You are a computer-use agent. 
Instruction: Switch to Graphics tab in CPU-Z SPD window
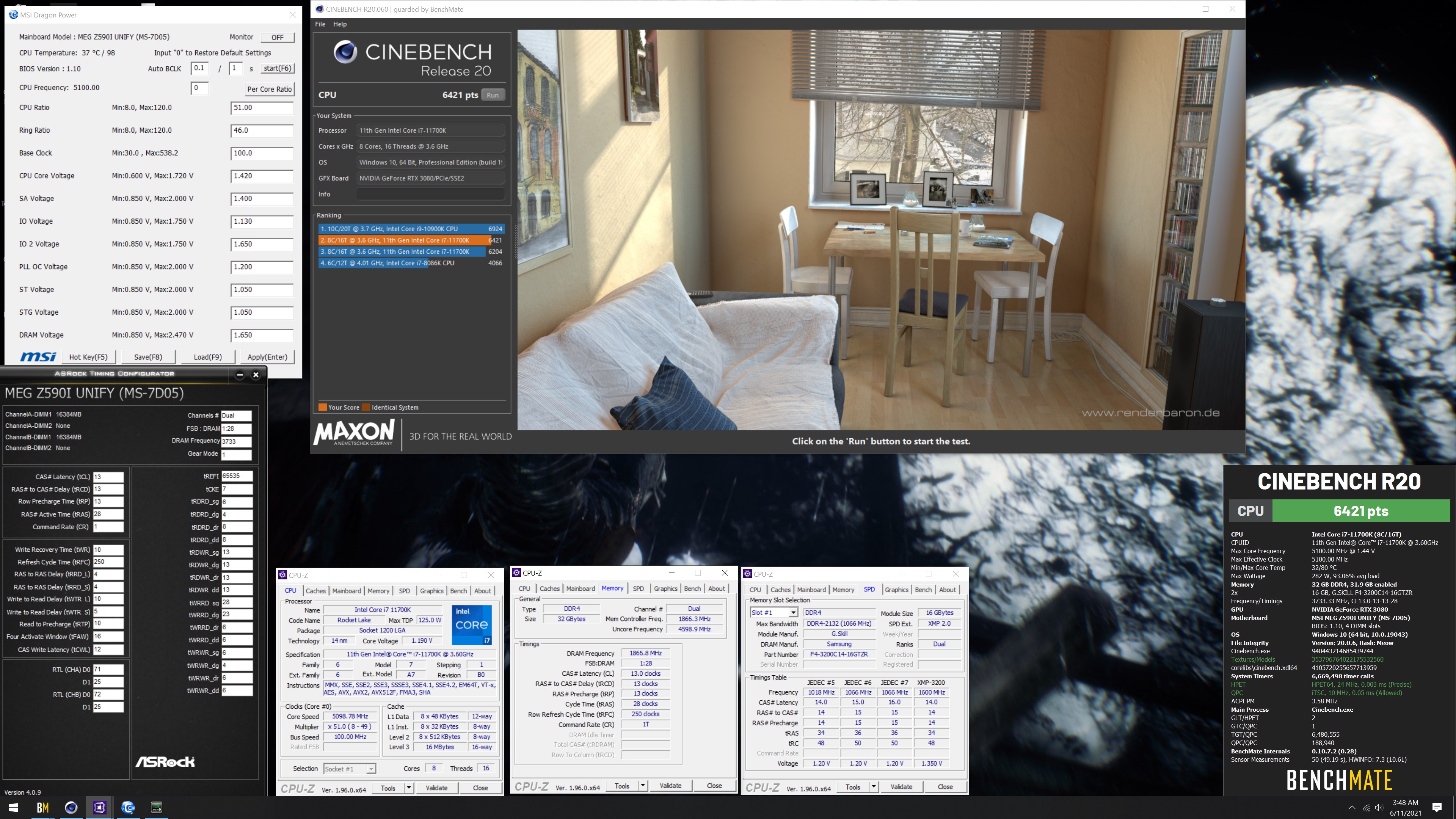(x=896, y=590)
